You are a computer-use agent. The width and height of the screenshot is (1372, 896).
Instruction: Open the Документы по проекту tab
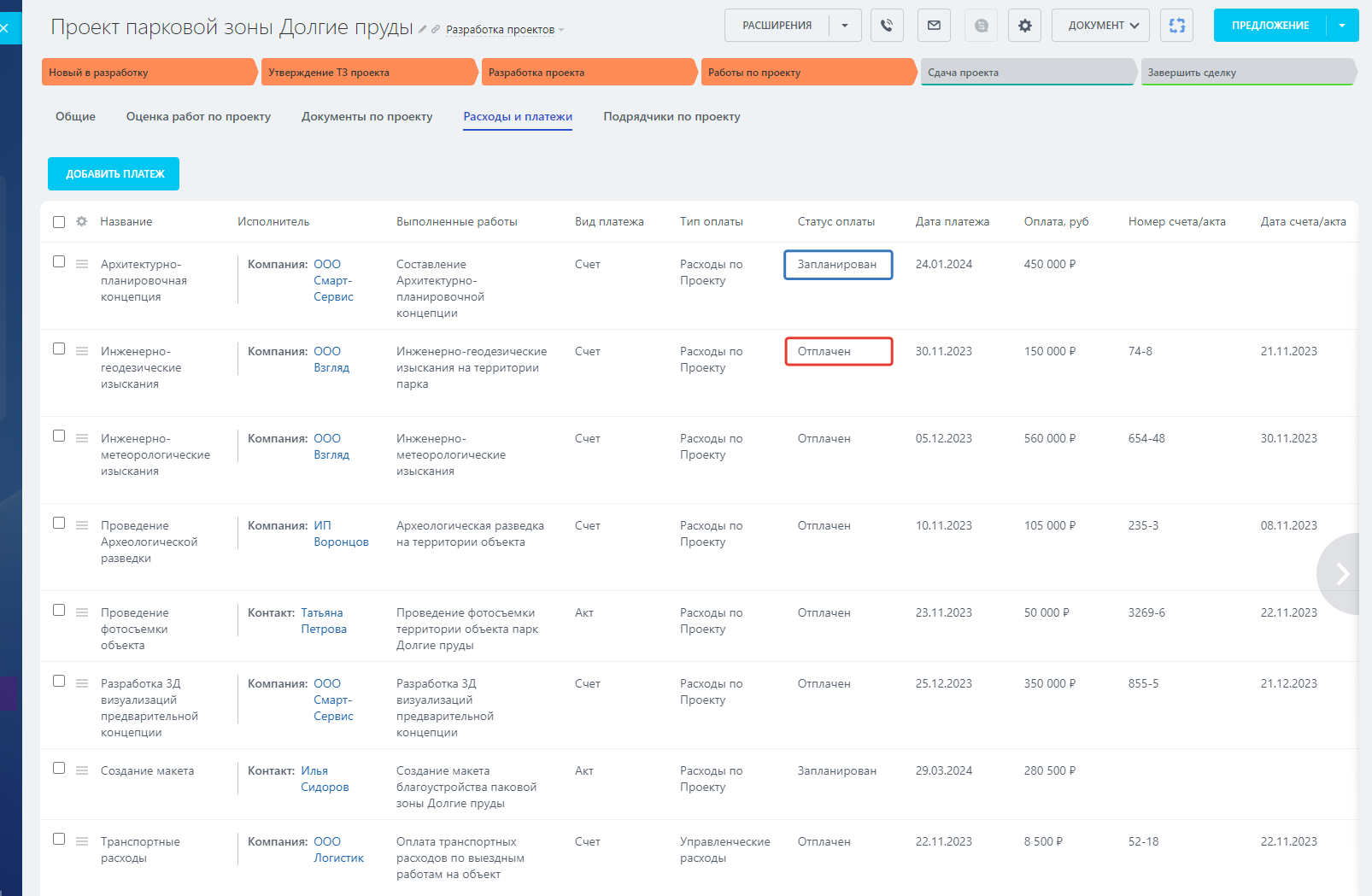366,117
